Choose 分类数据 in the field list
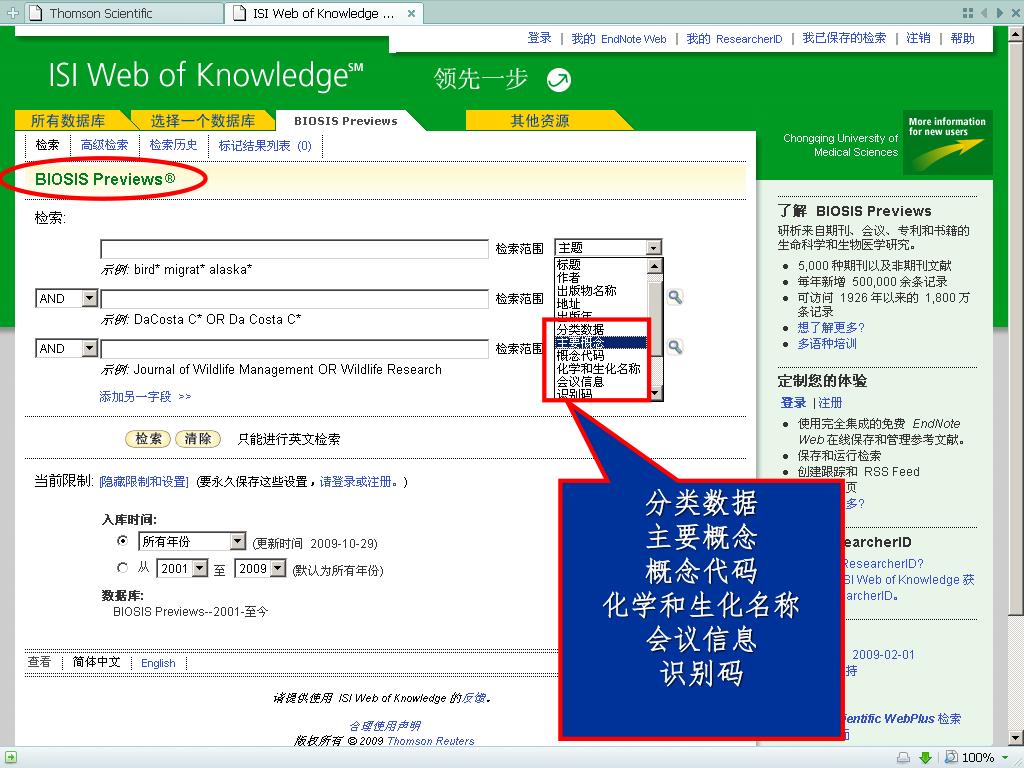 click(x=580, y=330)
